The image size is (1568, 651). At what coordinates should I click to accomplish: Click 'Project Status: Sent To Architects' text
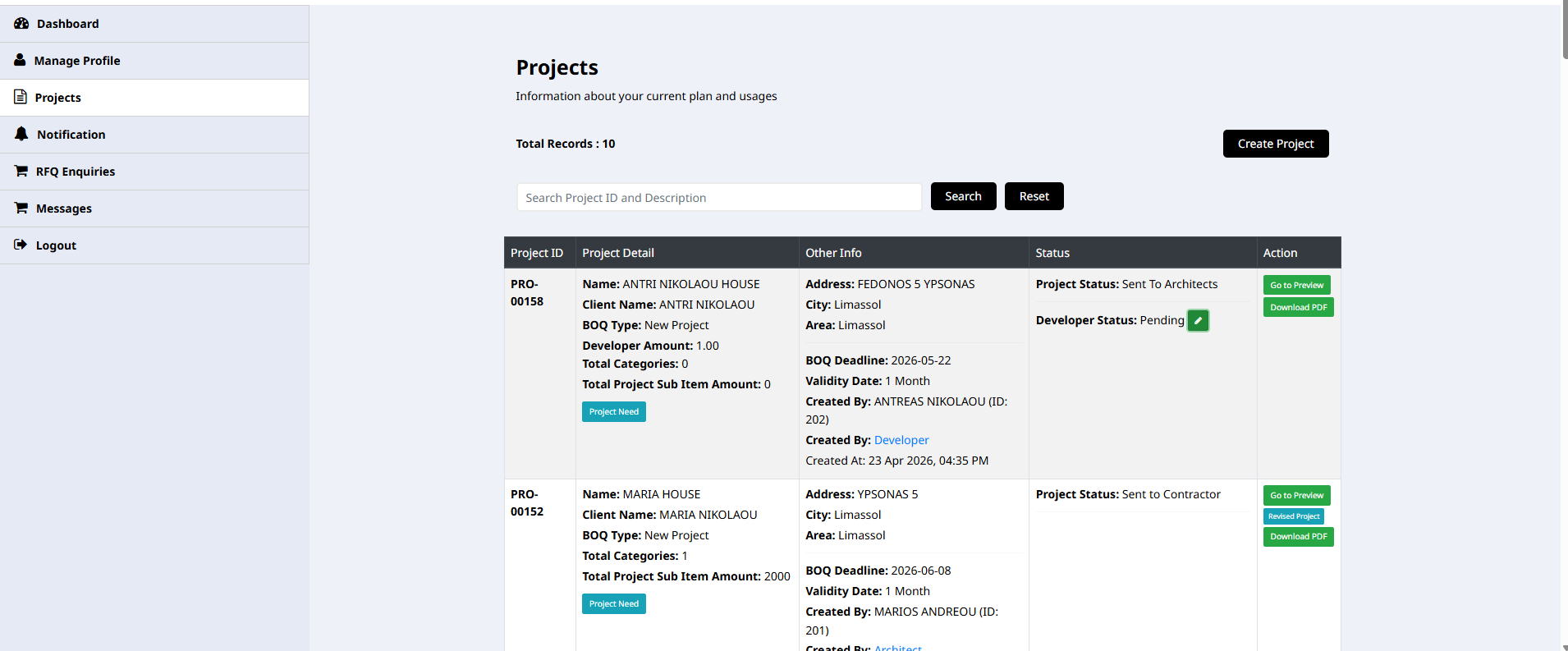tap(1126, 284)
